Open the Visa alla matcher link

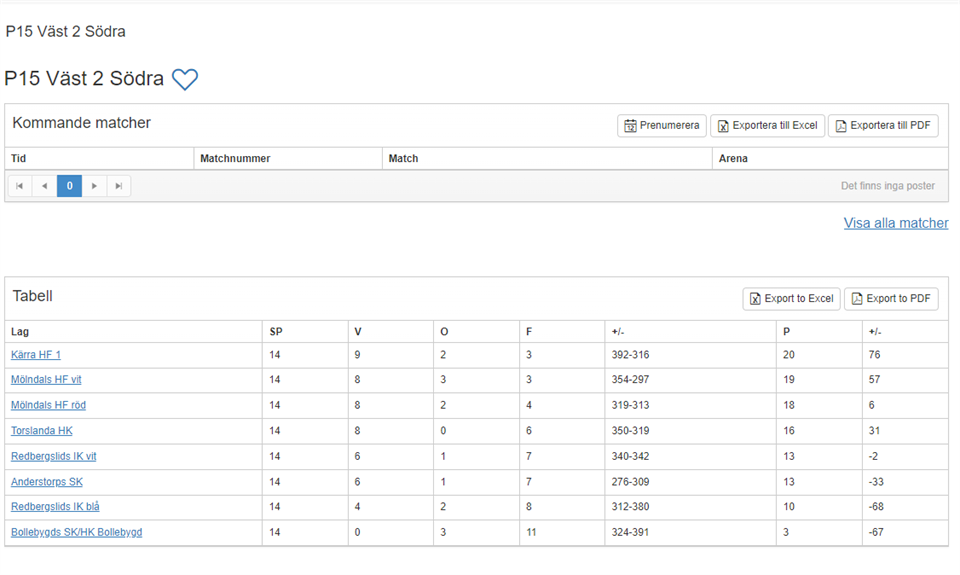(x=895, y=223)
